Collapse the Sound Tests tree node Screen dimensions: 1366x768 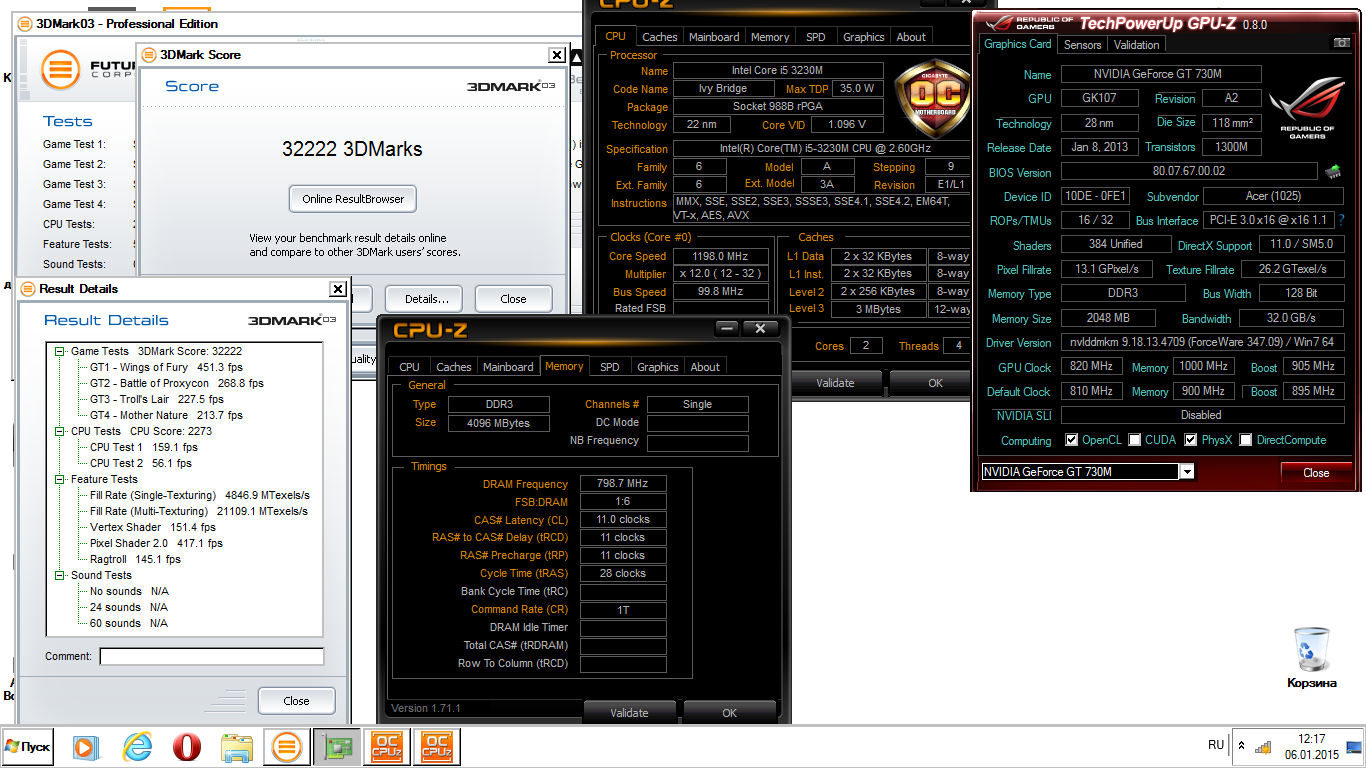tap(61, 576)
